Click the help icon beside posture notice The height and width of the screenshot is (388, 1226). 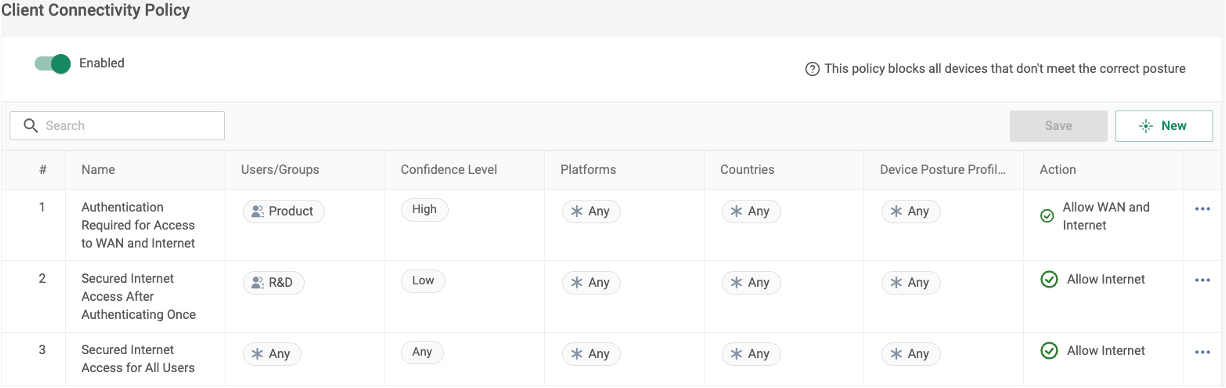pyautogui.click(x=812, y=69)
